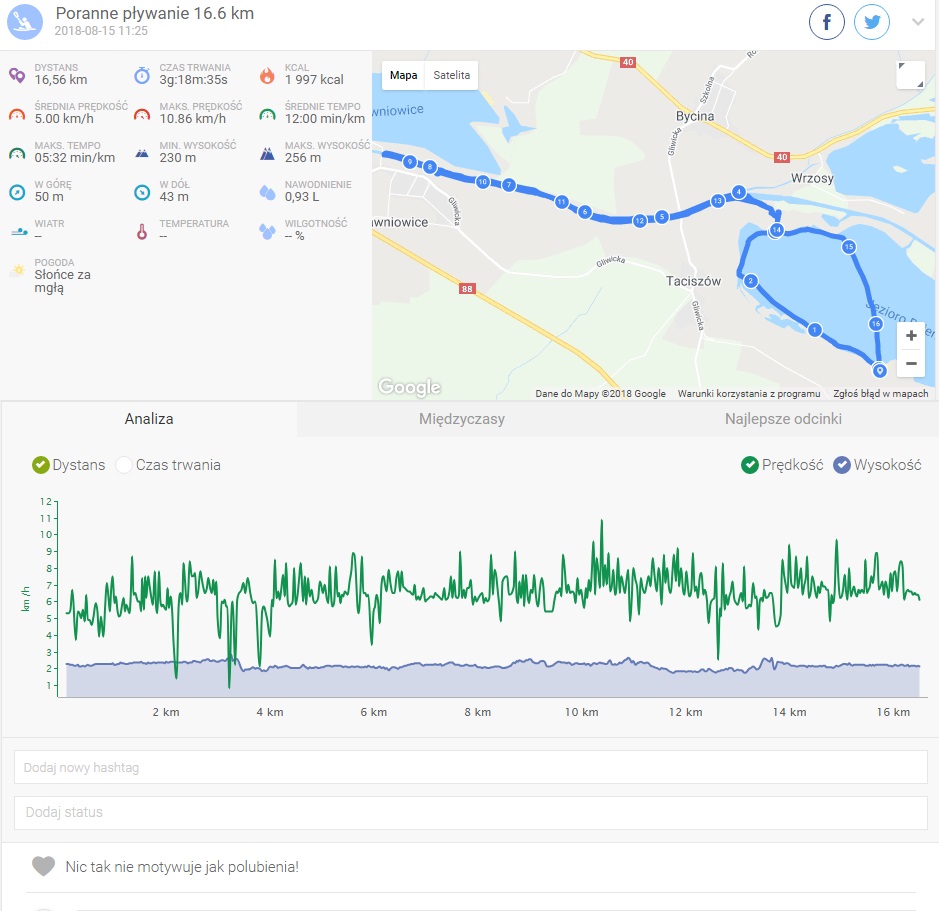Open the Najlepsze odcinki tab
Image resolution: width=939 pixels, height=911 pixels.
pos(783,419)
